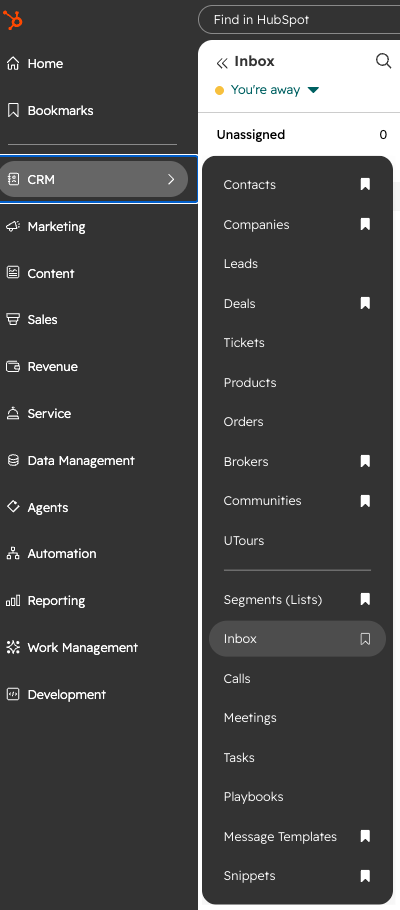Open Companies from CRM menu

pos(256,225)
